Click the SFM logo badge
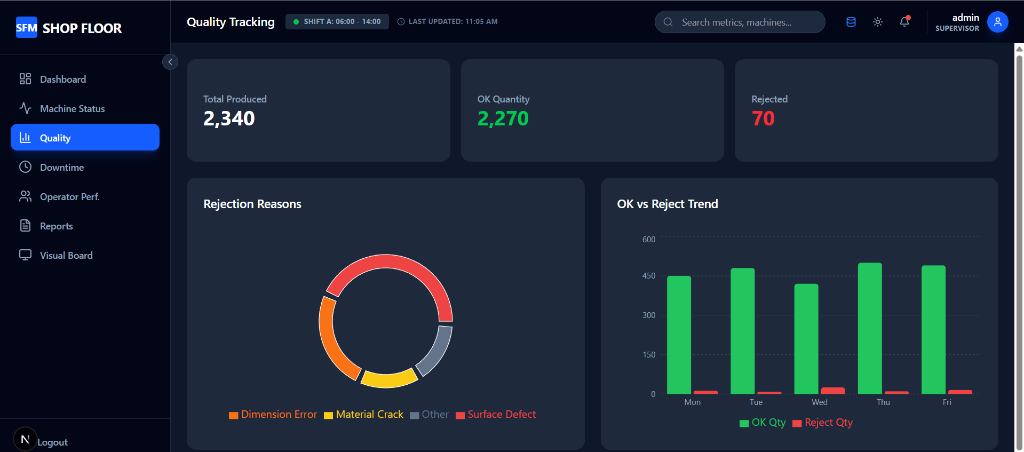The image size is (1024, 452). coord(26,28)
